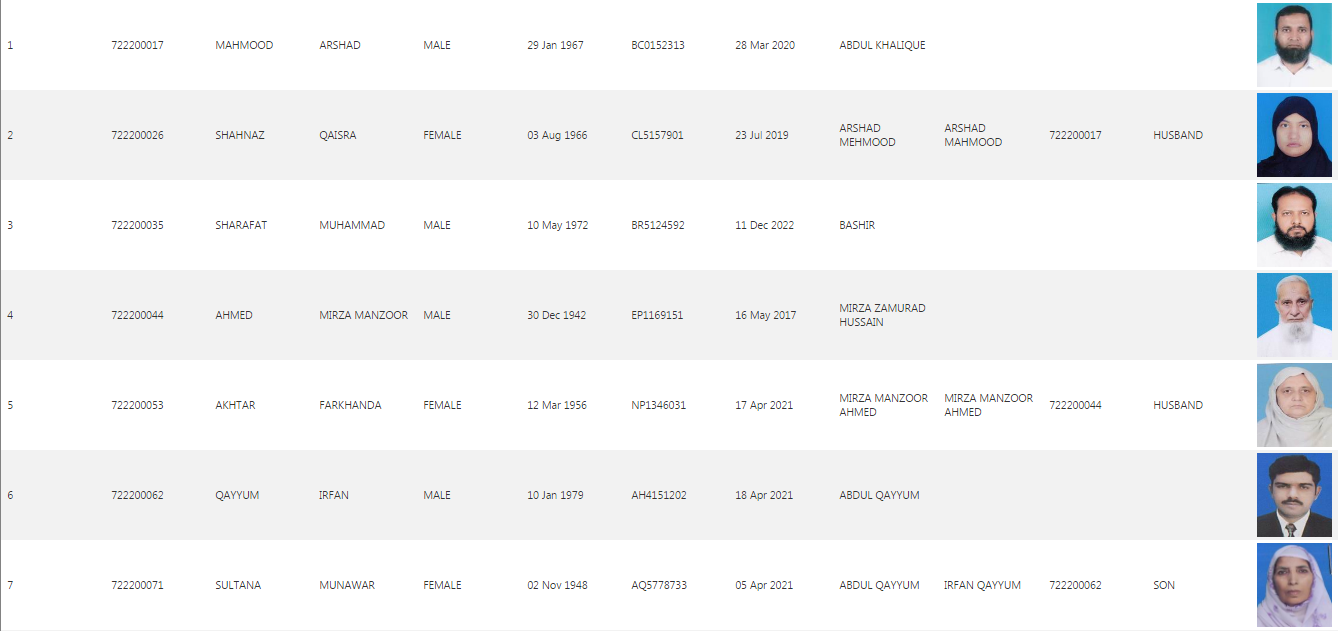Click the photo thumbnail for record 722200071
Image resolution: width=1338 pixels, height=640 pixels.
click(x=1294, y=585)
